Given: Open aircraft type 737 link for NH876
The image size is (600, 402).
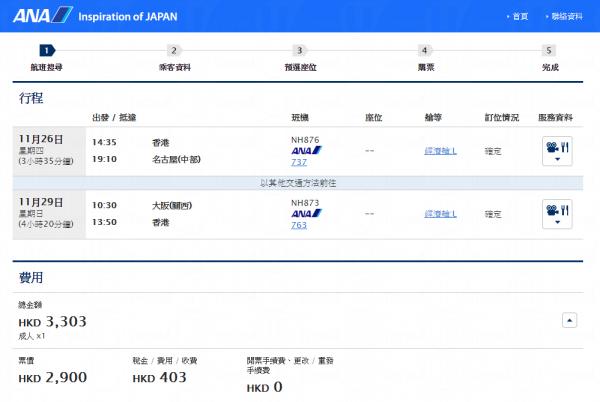Looking at the screenshot, I should click(x=299, y=162).
